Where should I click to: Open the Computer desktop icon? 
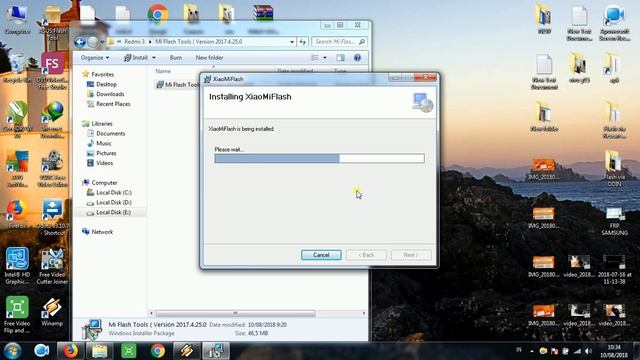pyautogui.click(x=17, y=20)
